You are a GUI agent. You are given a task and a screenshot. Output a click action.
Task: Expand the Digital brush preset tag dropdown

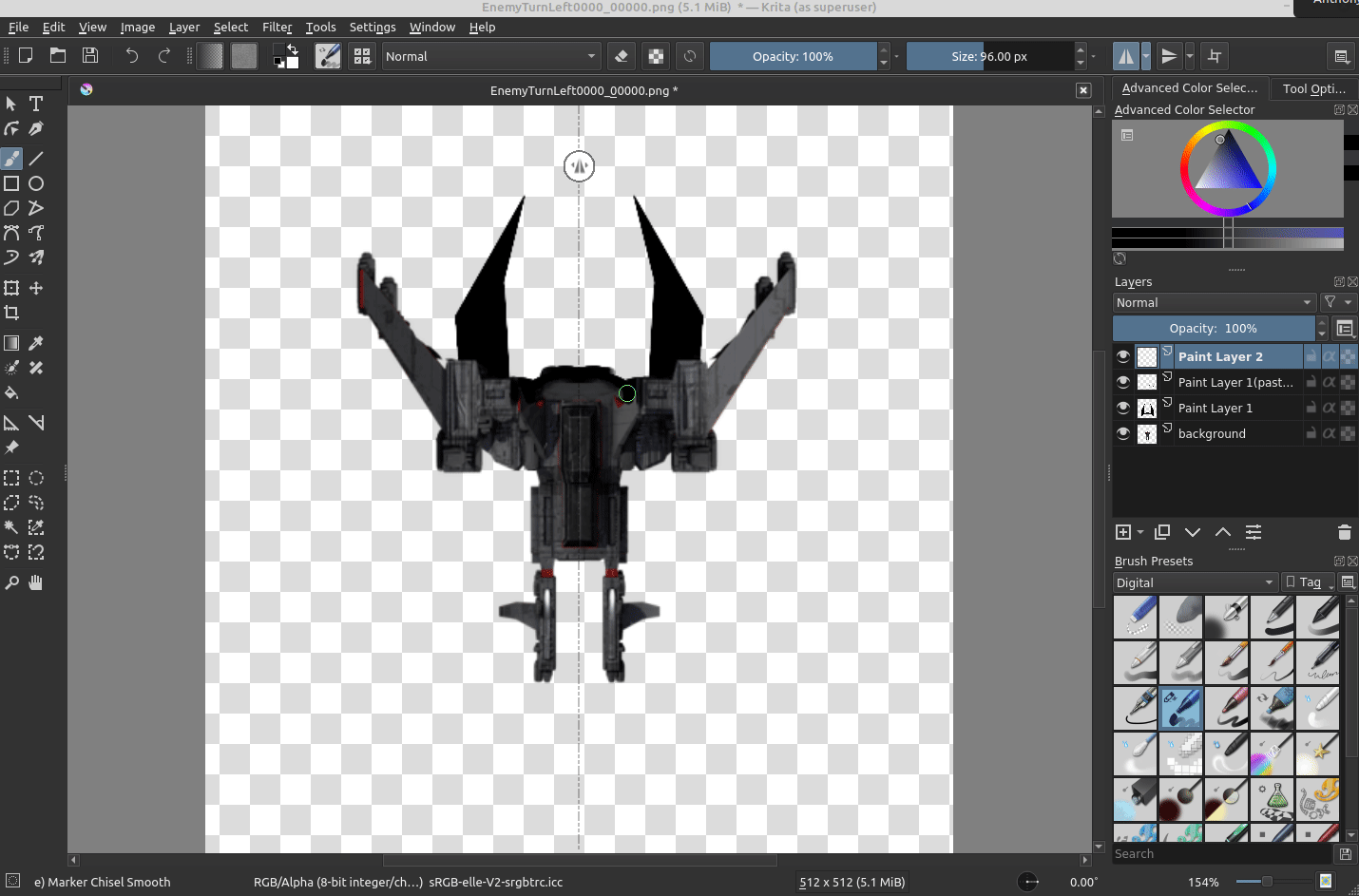[x=1195, y=582]
